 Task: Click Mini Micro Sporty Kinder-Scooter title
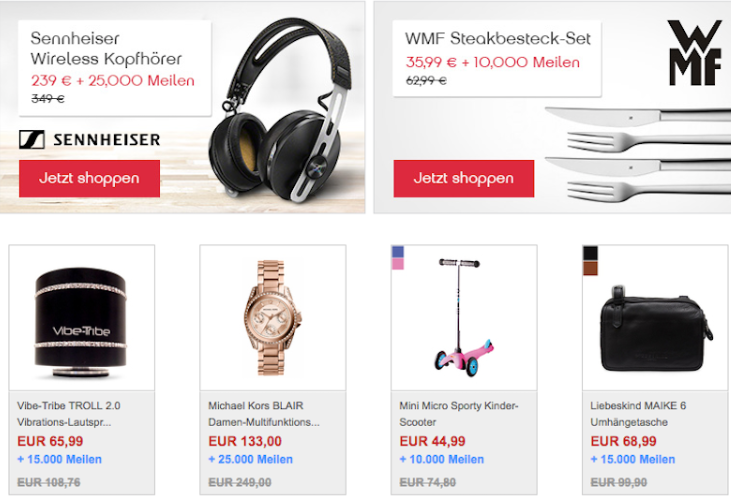coord(459,414)
